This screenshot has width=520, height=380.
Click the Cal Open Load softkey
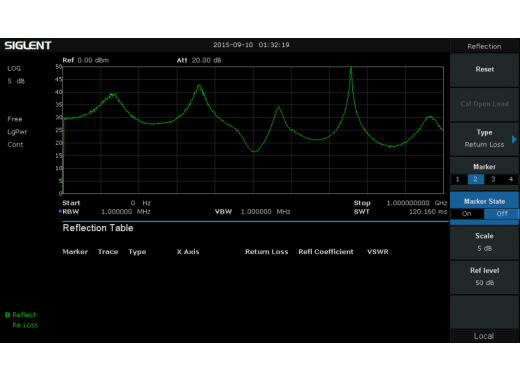point(484,104)
